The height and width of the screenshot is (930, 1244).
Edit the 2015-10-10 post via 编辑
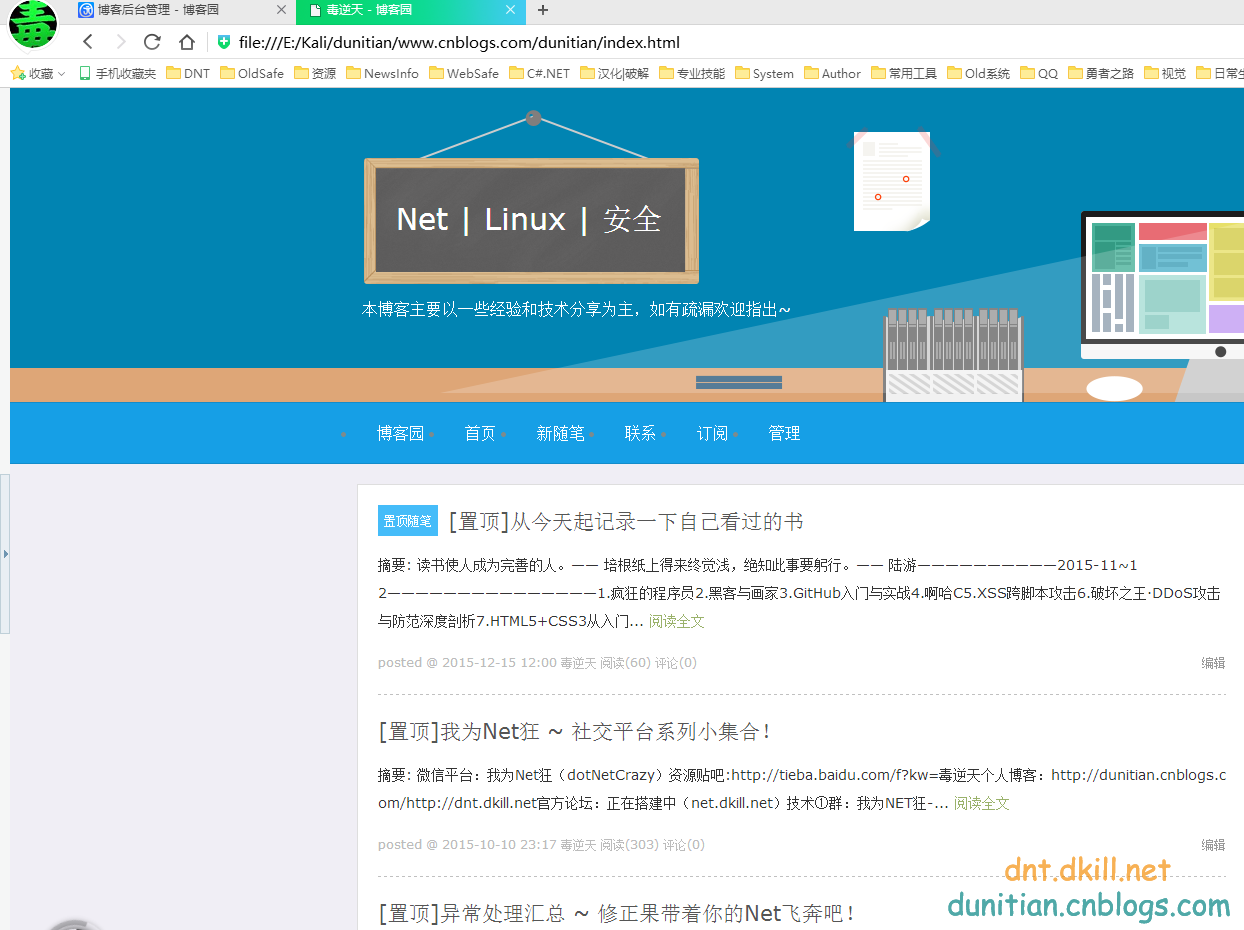[1213, 844]
